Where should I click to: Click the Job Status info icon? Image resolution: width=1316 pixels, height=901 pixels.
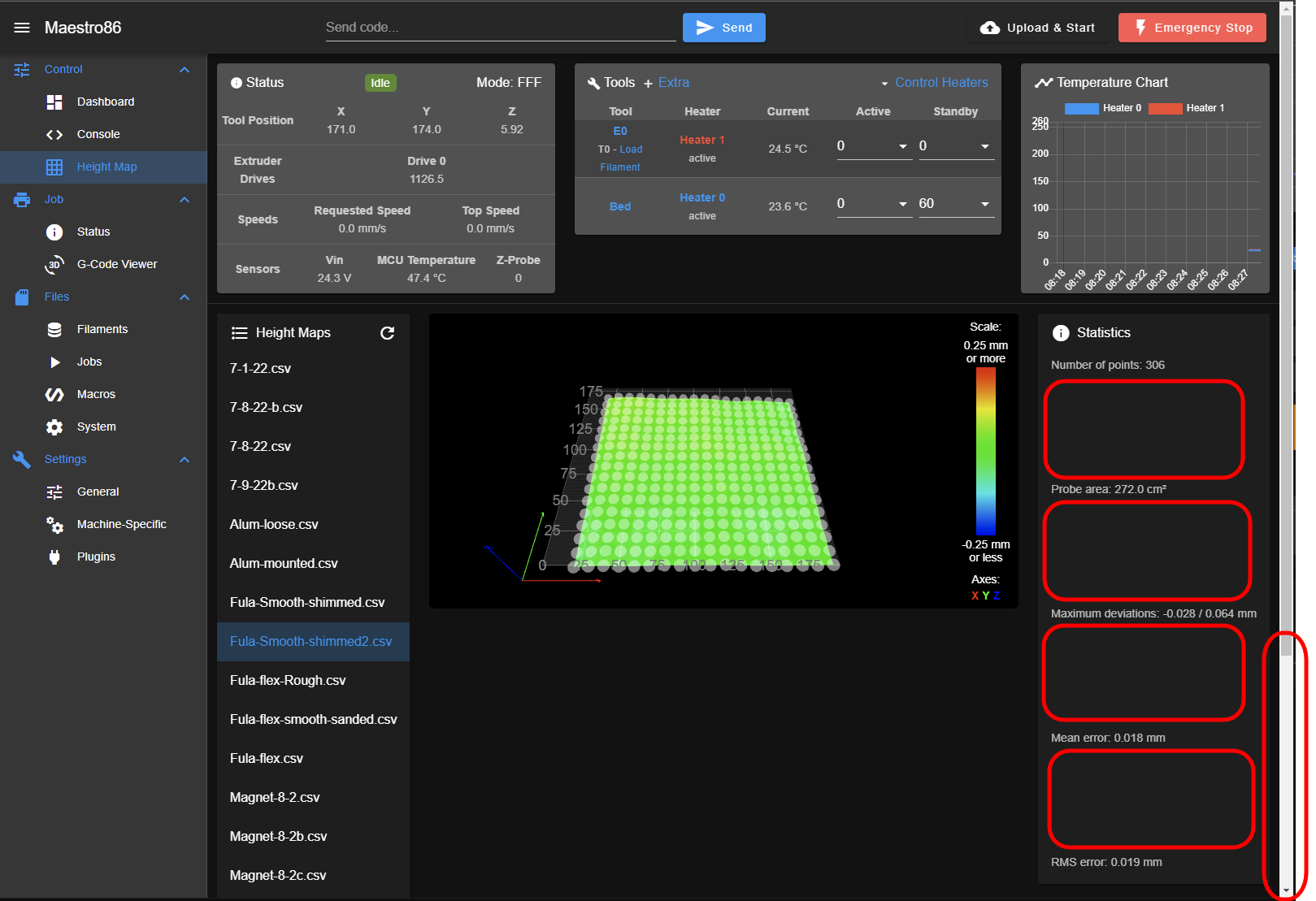[54, 232]
